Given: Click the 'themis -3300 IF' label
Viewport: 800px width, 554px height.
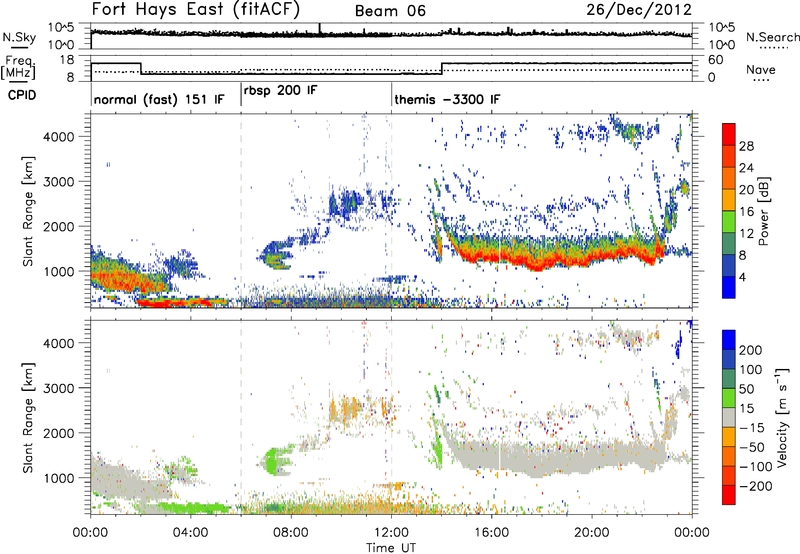Looking at the screenshot, I should click(447, 99).
